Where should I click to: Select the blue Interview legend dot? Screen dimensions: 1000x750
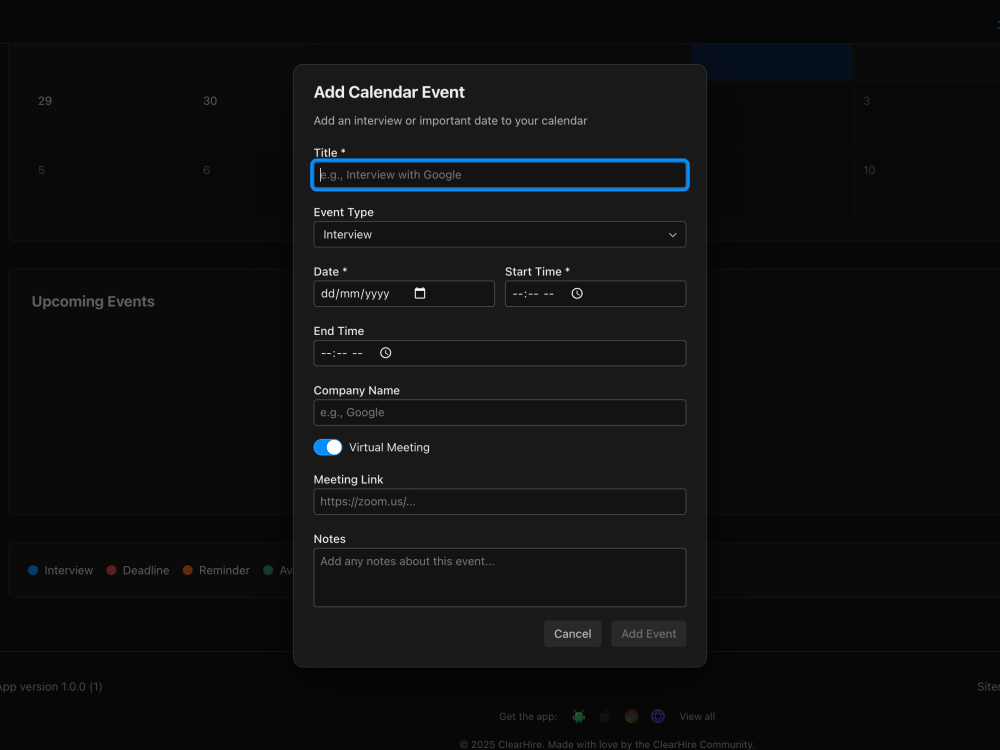click(33, 570)
